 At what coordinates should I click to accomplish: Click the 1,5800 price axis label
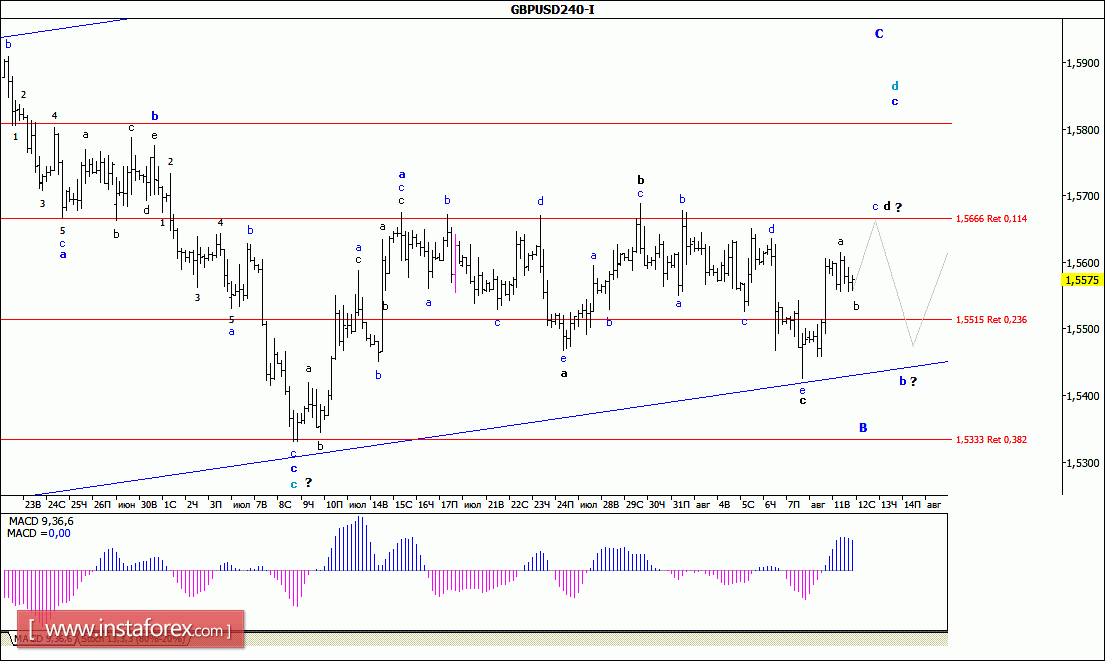point(1082,130)
